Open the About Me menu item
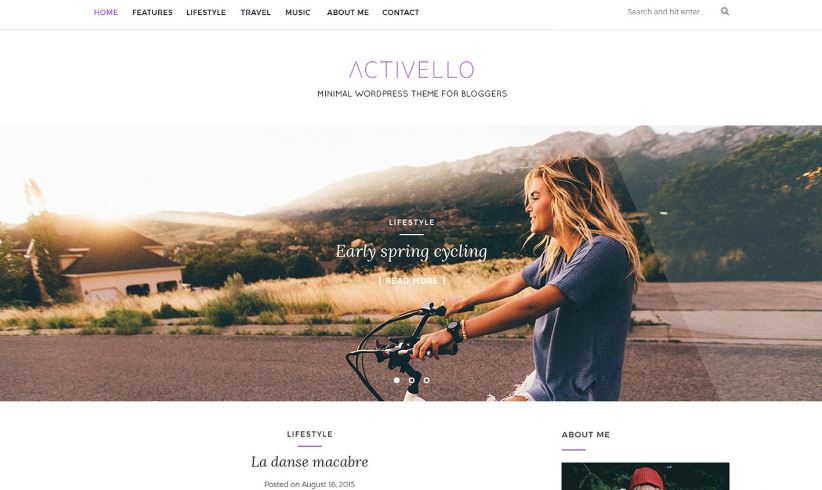Viewport: 822px width, 490px height. coord(348,12)
